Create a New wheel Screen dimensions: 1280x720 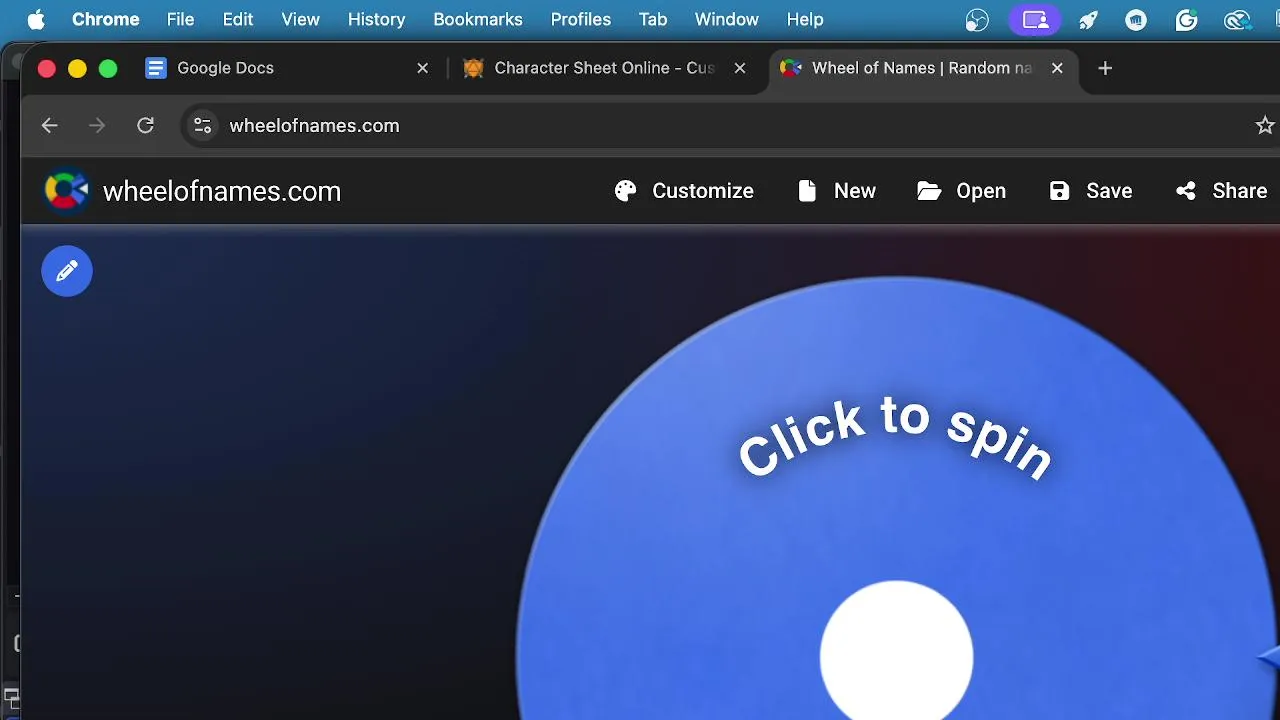[837, 191]
